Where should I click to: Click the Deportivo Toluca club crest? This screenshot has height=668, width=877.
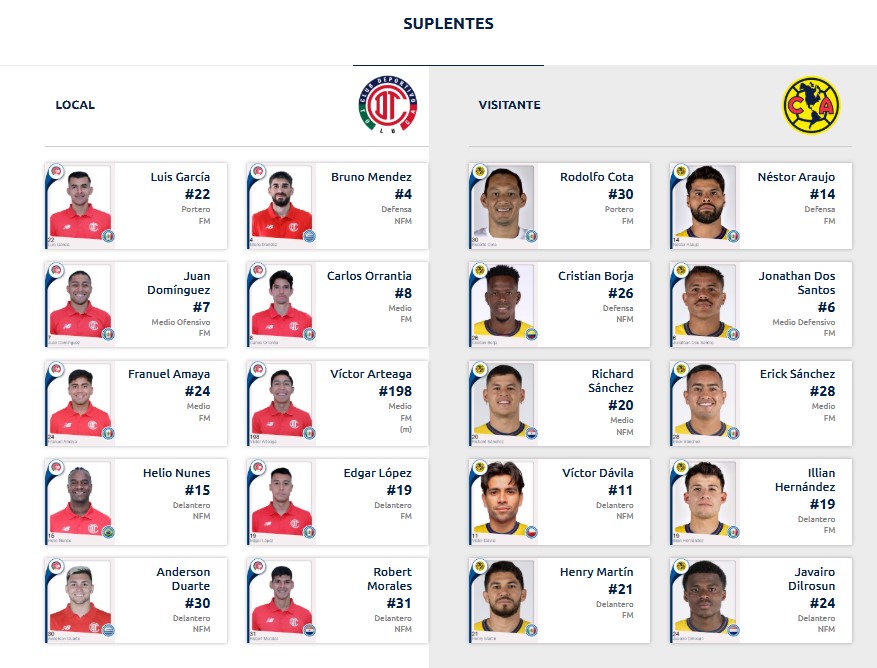[388, 104]
